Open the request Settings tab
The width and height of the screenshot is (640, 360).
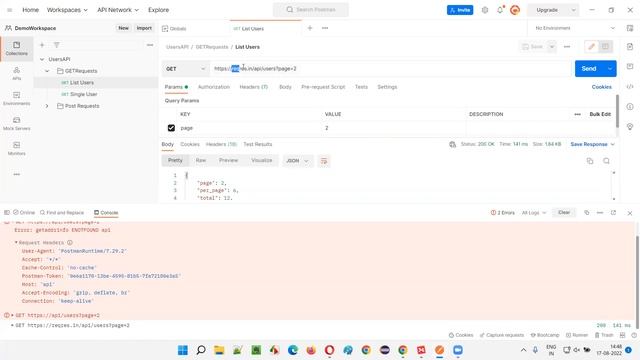click(387, 87)
